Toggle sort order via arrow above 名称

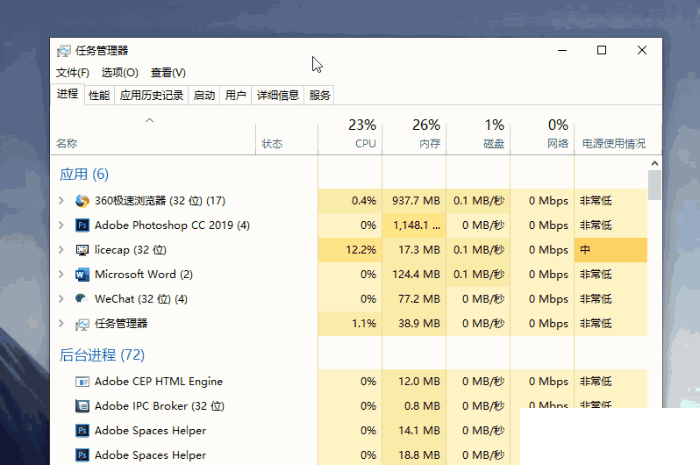150,120
